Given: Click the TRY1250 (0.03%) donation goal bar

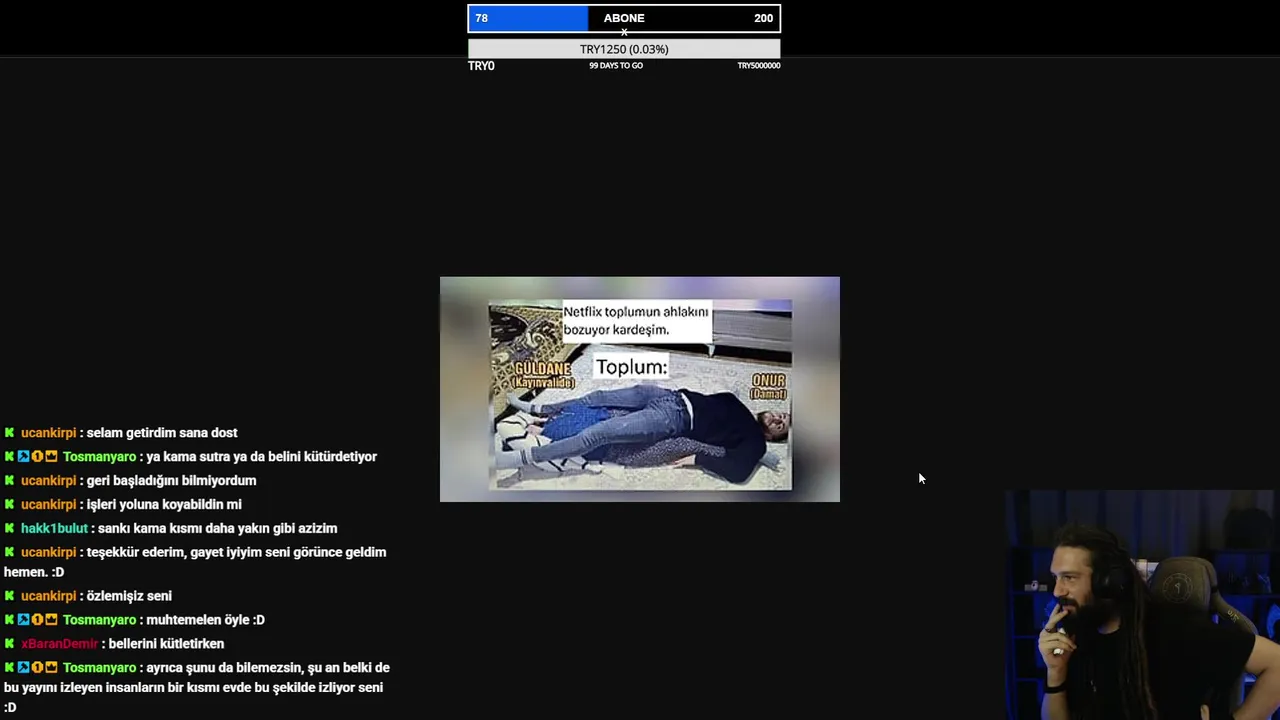Looking at the screenshot, I should 624,49.
